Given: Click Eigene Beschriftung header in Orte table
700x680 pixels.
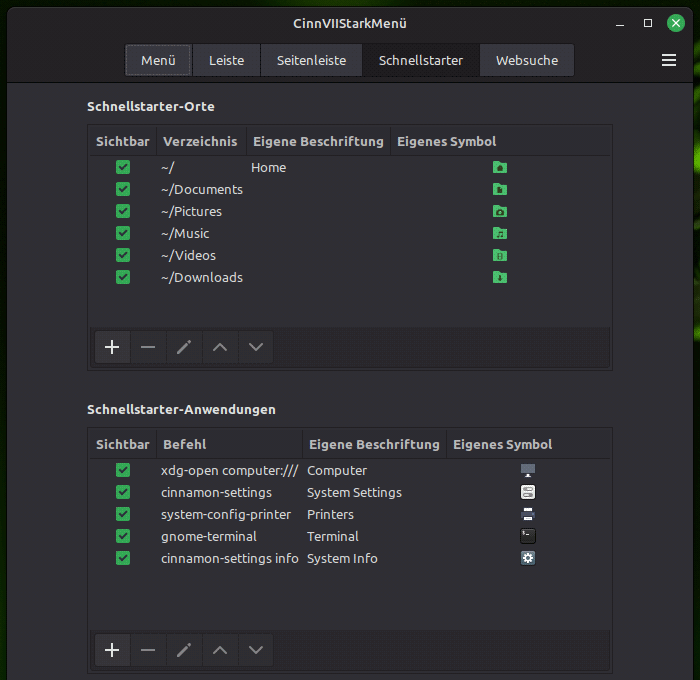Looking at the screenshot, I should (x=318, y=142).
